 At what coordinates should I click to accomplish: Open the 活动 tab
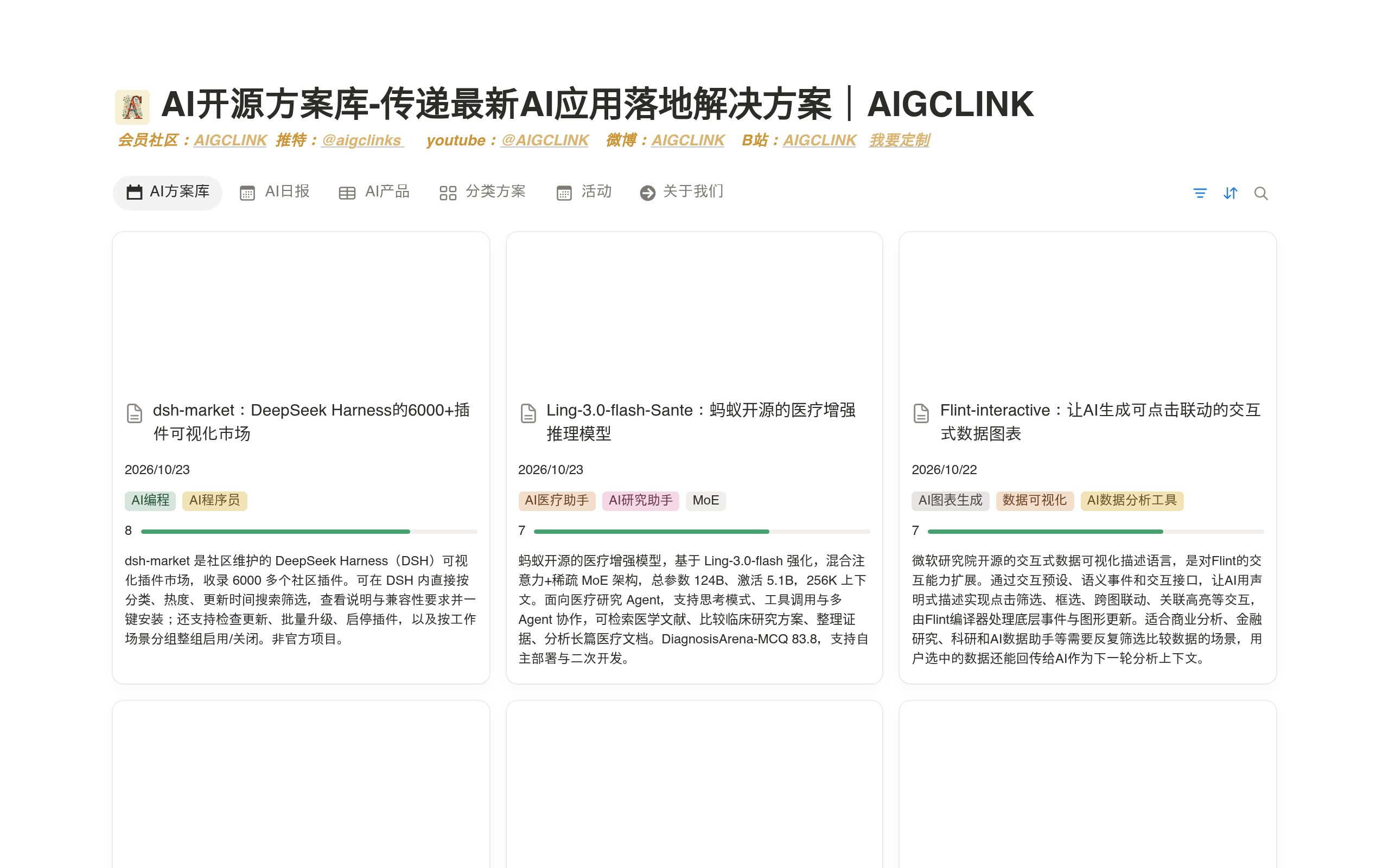click(x=584, y=192)
